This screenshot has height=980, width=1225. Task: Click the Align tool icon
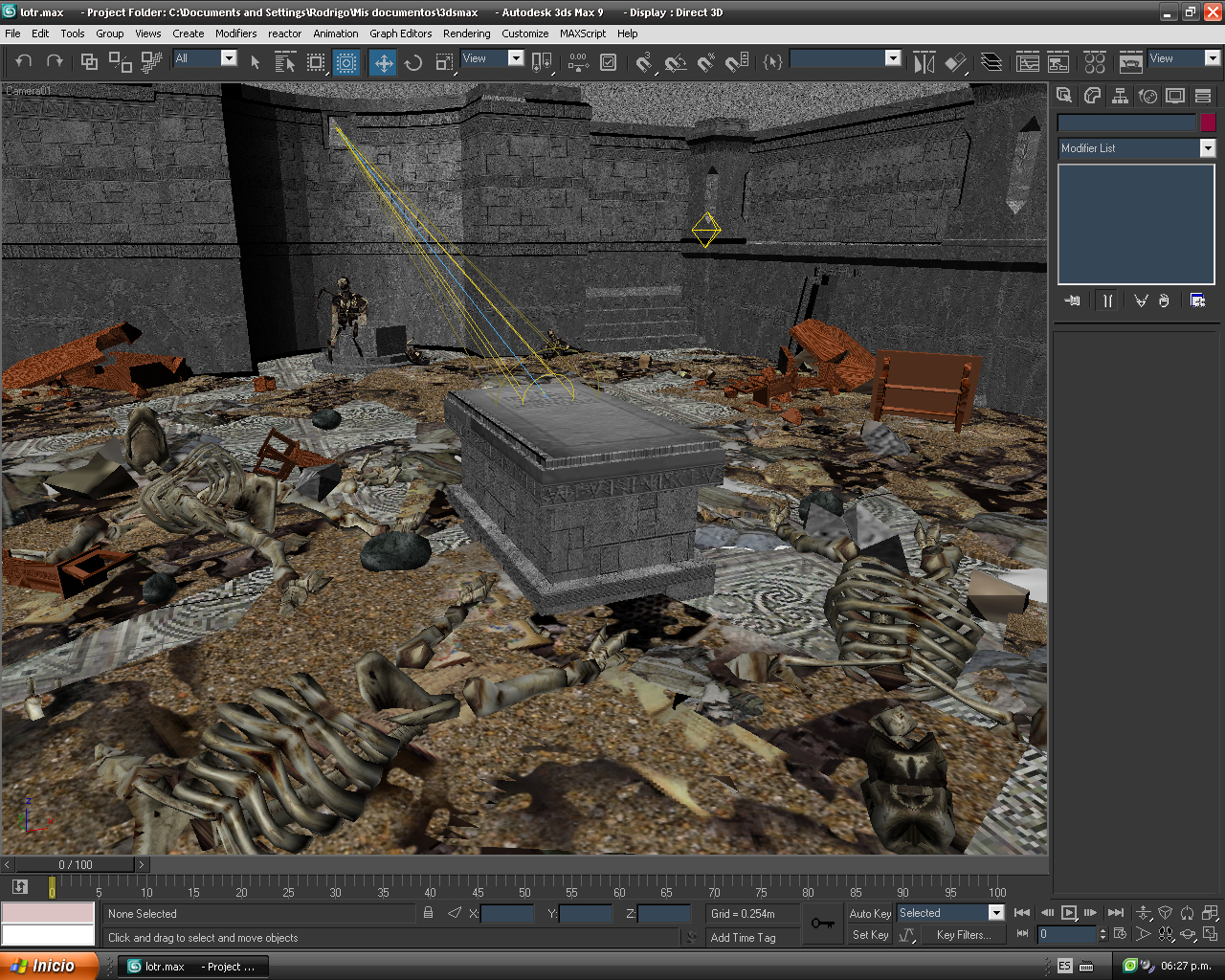pyautogui.click(x=955, y=62)
